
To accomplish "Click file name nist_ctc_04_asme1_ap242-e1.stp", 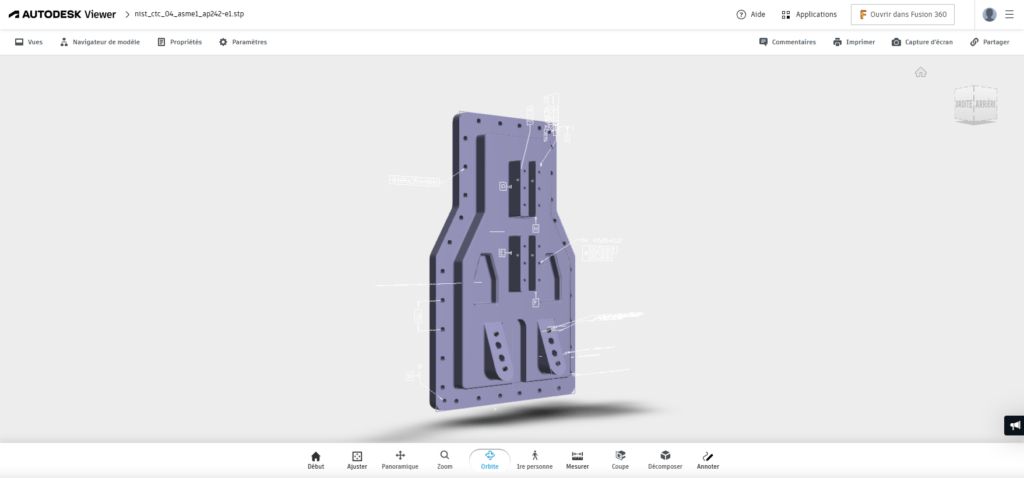I will 189,14.
